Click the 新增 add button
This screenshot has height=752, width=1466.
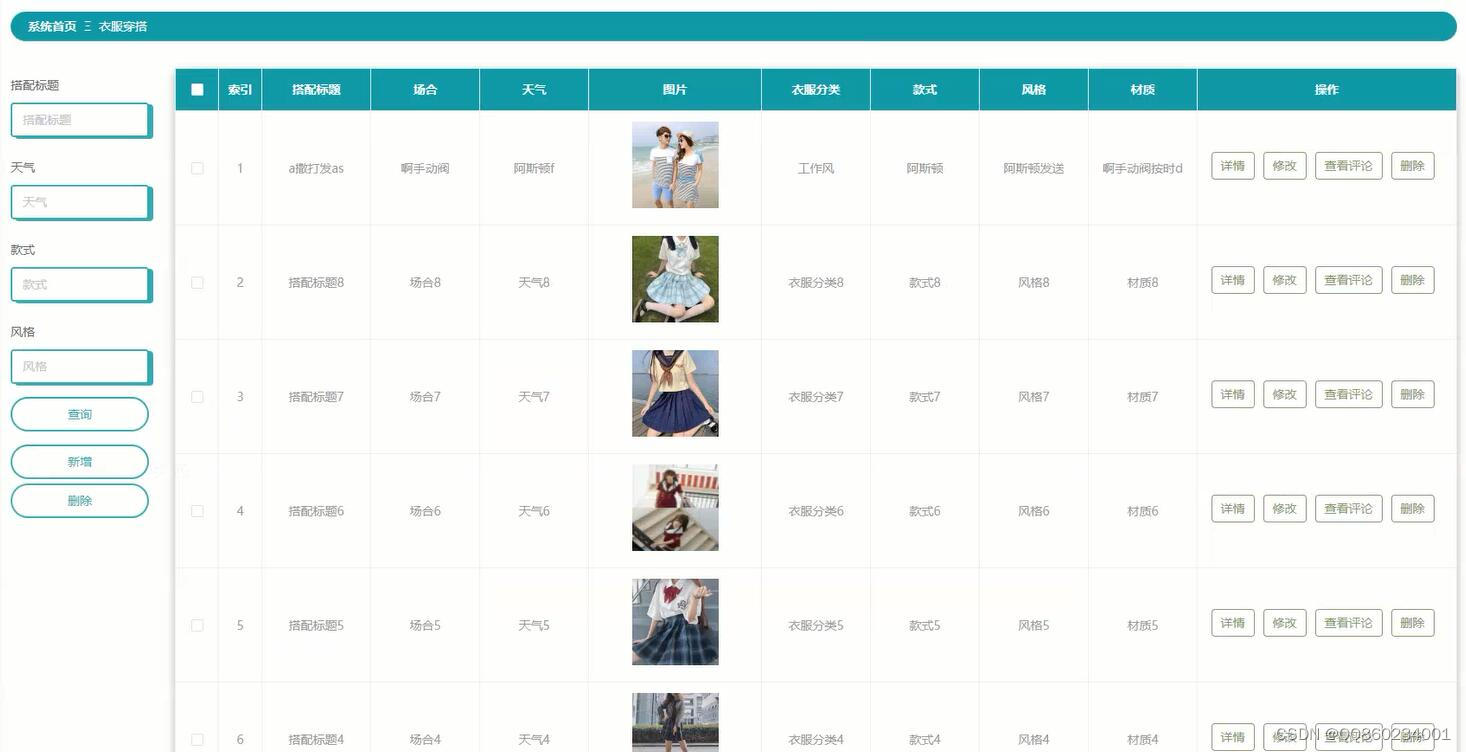(79, 462)
